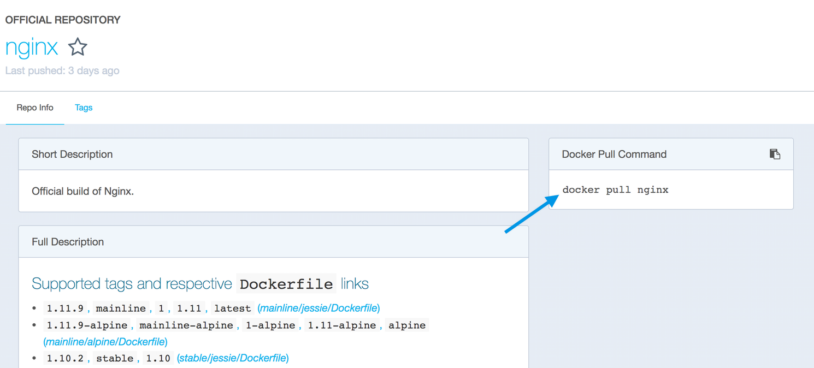Open the stable/jessie/Dockerfile link
Image resolution: width=814 pixels, height=368 pixels.
coord(234,358)
